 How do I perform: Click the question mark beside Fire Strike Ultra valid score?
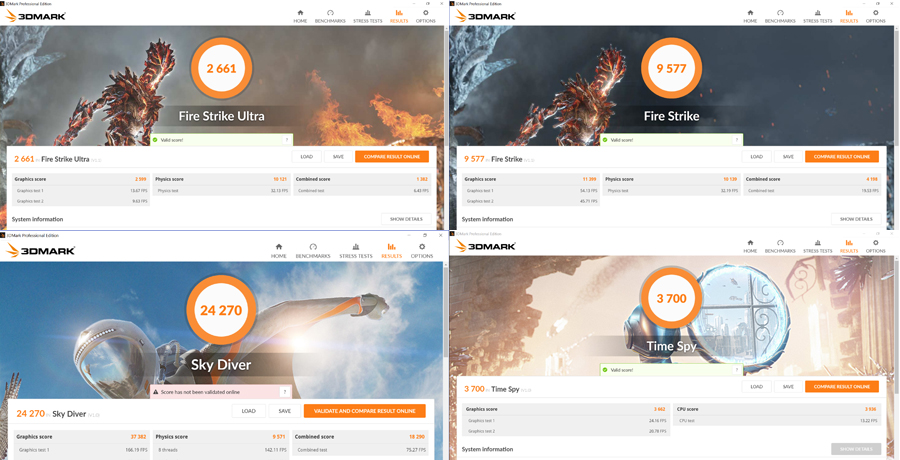click(x=286, y=140)
